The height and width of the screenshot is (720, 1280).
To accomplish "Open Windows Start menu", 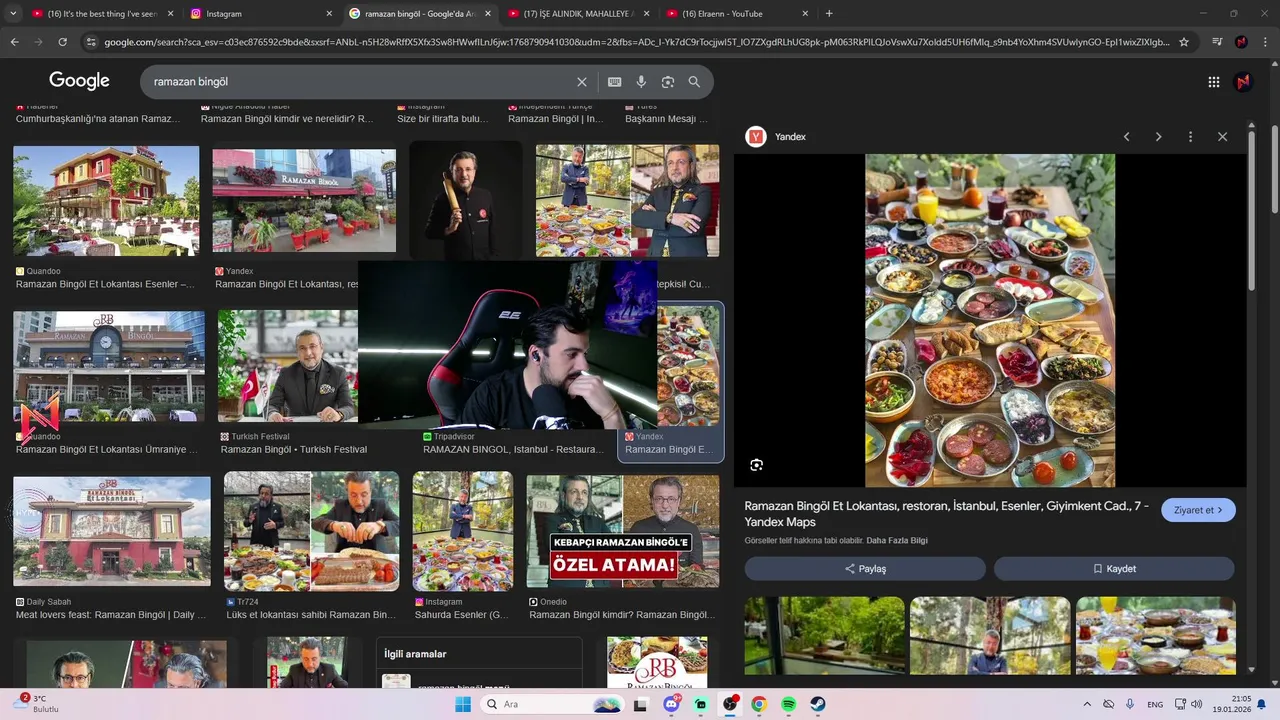I will [462, 704].
